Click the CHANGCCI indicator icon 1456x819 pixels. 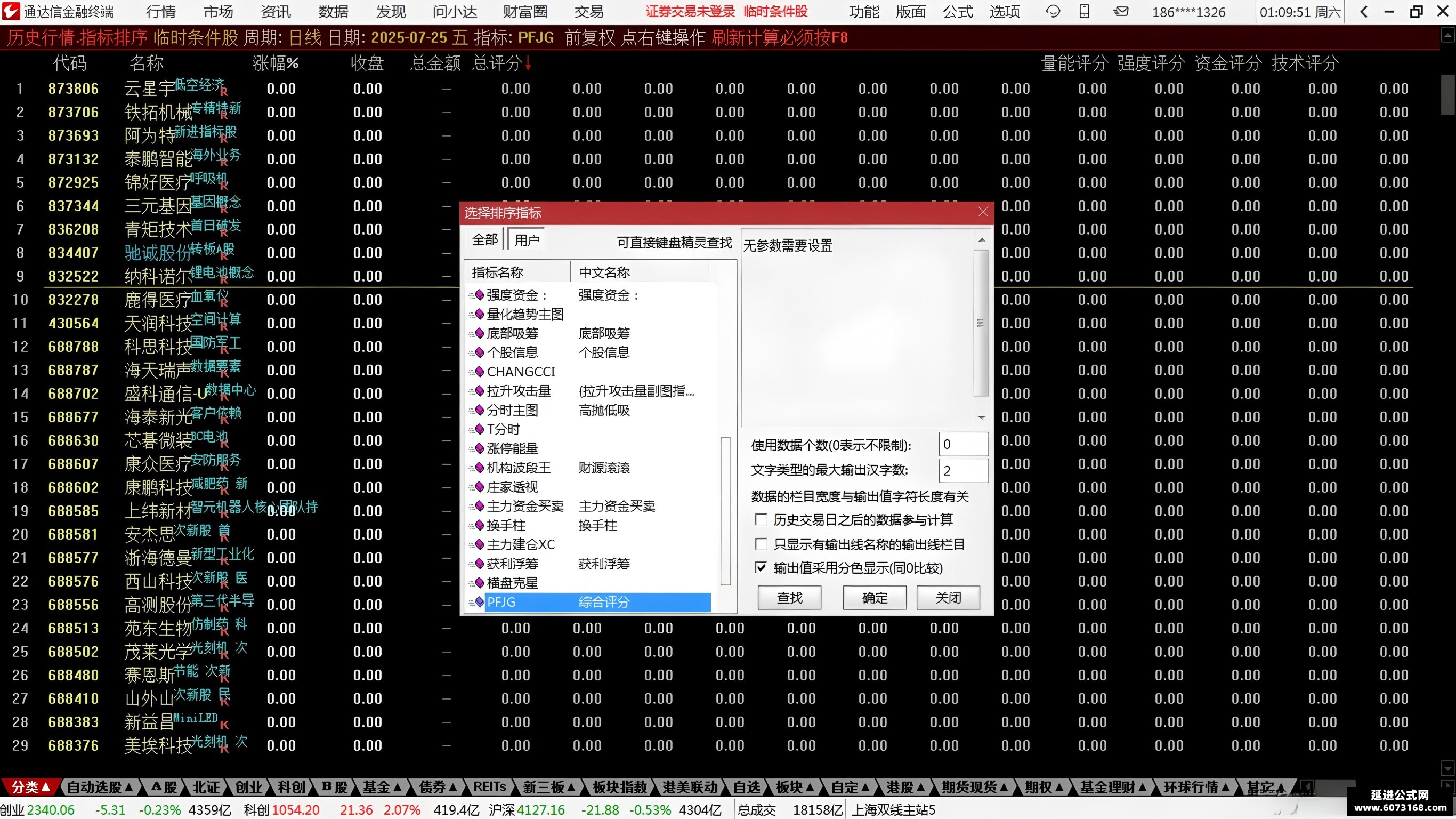click(x=479, y=372)
